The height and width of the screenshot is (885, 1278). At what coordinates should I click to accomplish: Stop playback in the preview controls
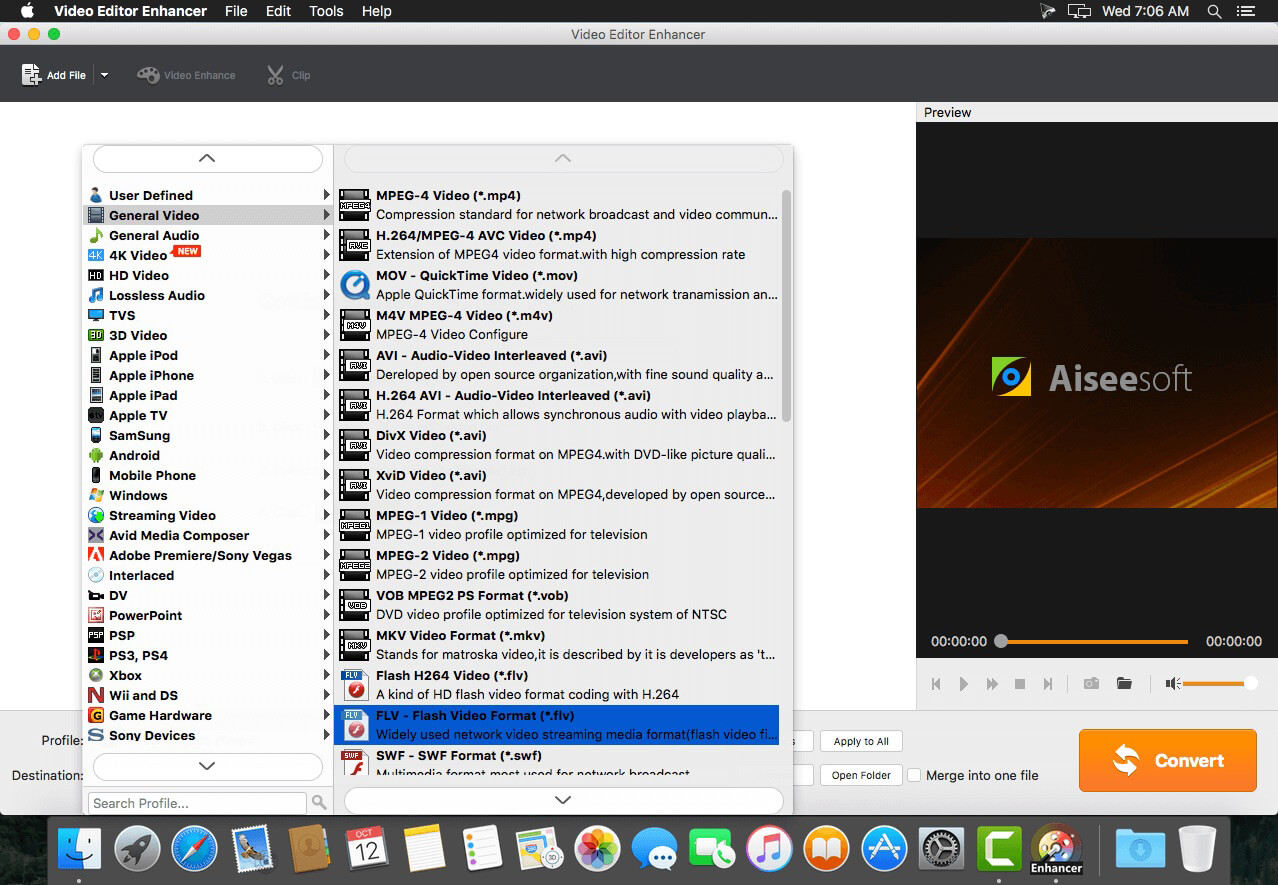[1020, 684]
